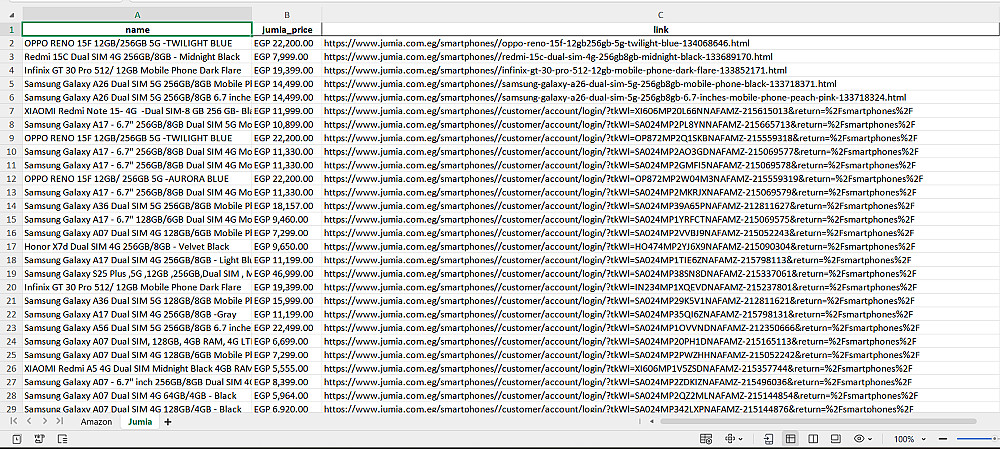1000x449 pixels.
Task: Select row 1 header
Action: pos(11,29)
